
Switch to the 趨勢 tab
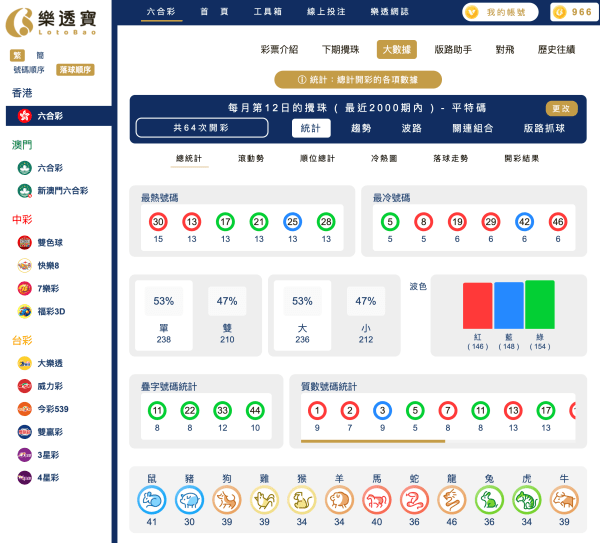(x=361, y=128)
